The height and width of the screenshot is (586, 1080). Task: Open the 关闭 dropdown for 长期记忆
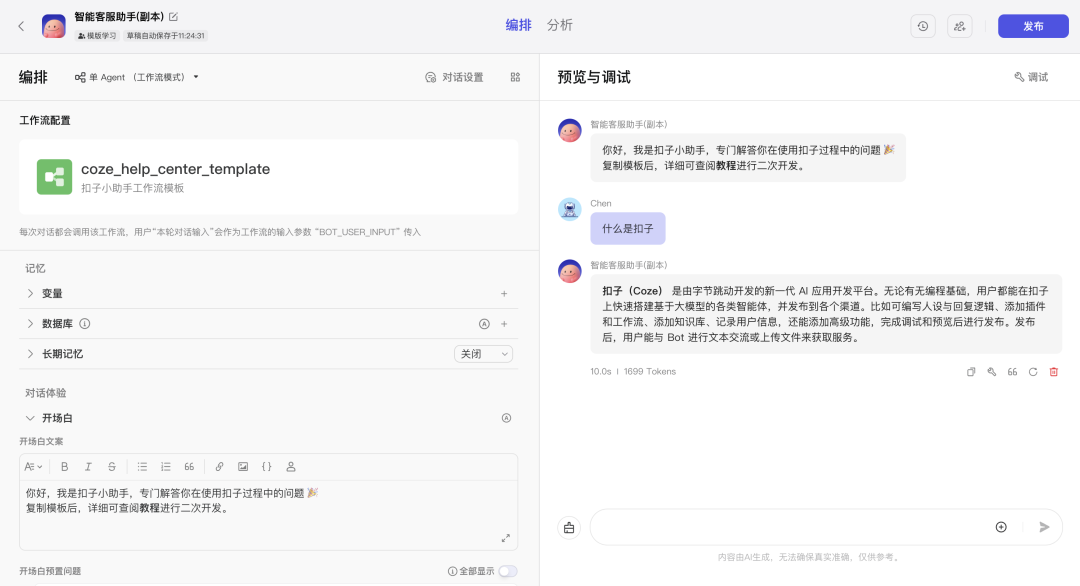click(x=483, y=353)
